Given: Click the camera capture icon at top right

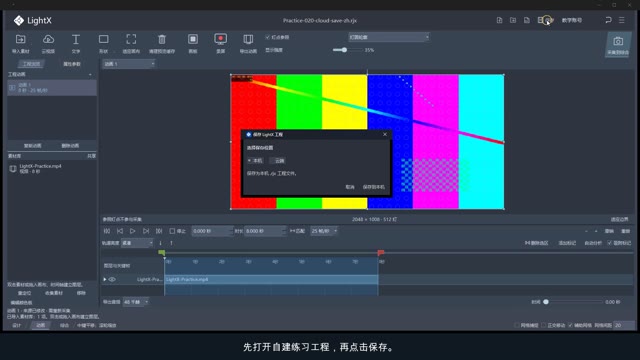Looking at the screenshot, I should coord(618,41).
